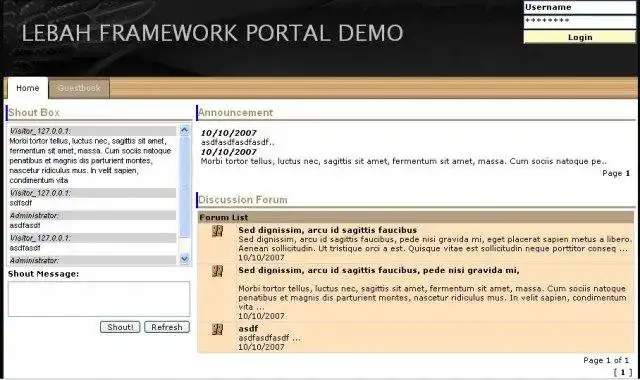
Task: Click shout message 'sdfsdf'
Action: pyautogui.click(x=21, y=203)
